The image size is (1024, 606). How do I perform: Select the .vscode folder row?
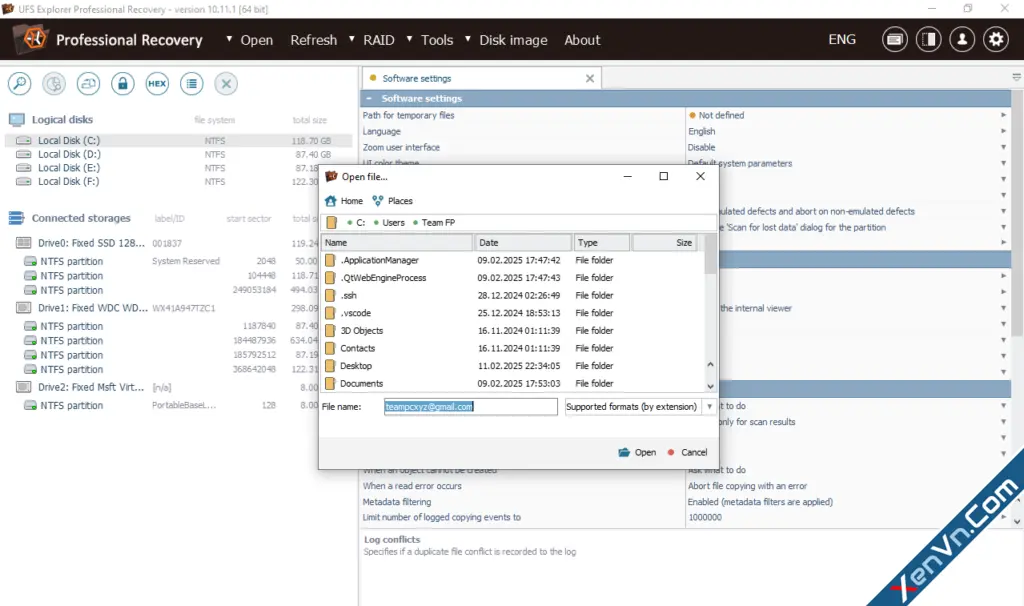513,313
